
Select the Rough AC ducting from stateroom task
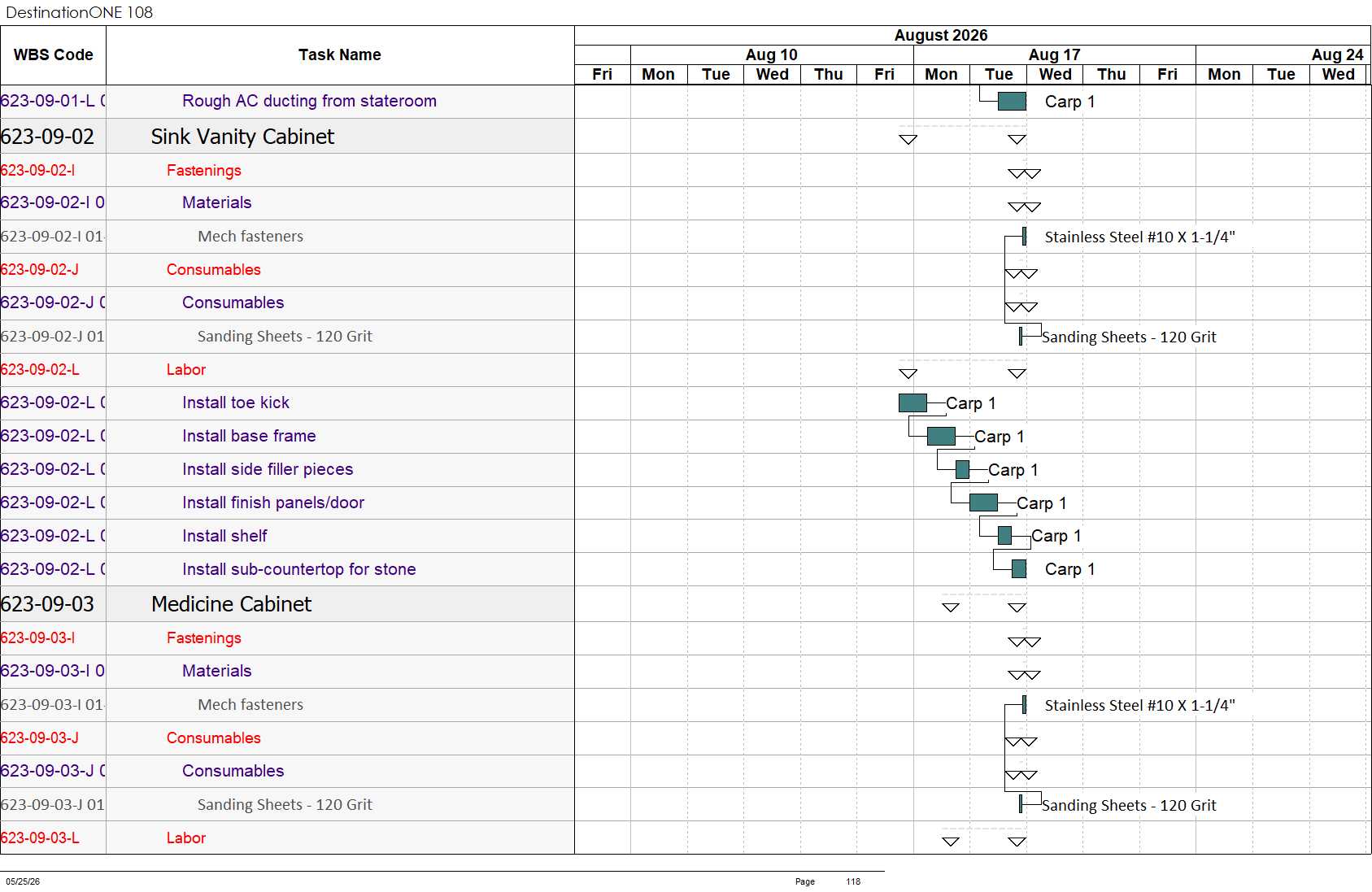coord(309,101)
